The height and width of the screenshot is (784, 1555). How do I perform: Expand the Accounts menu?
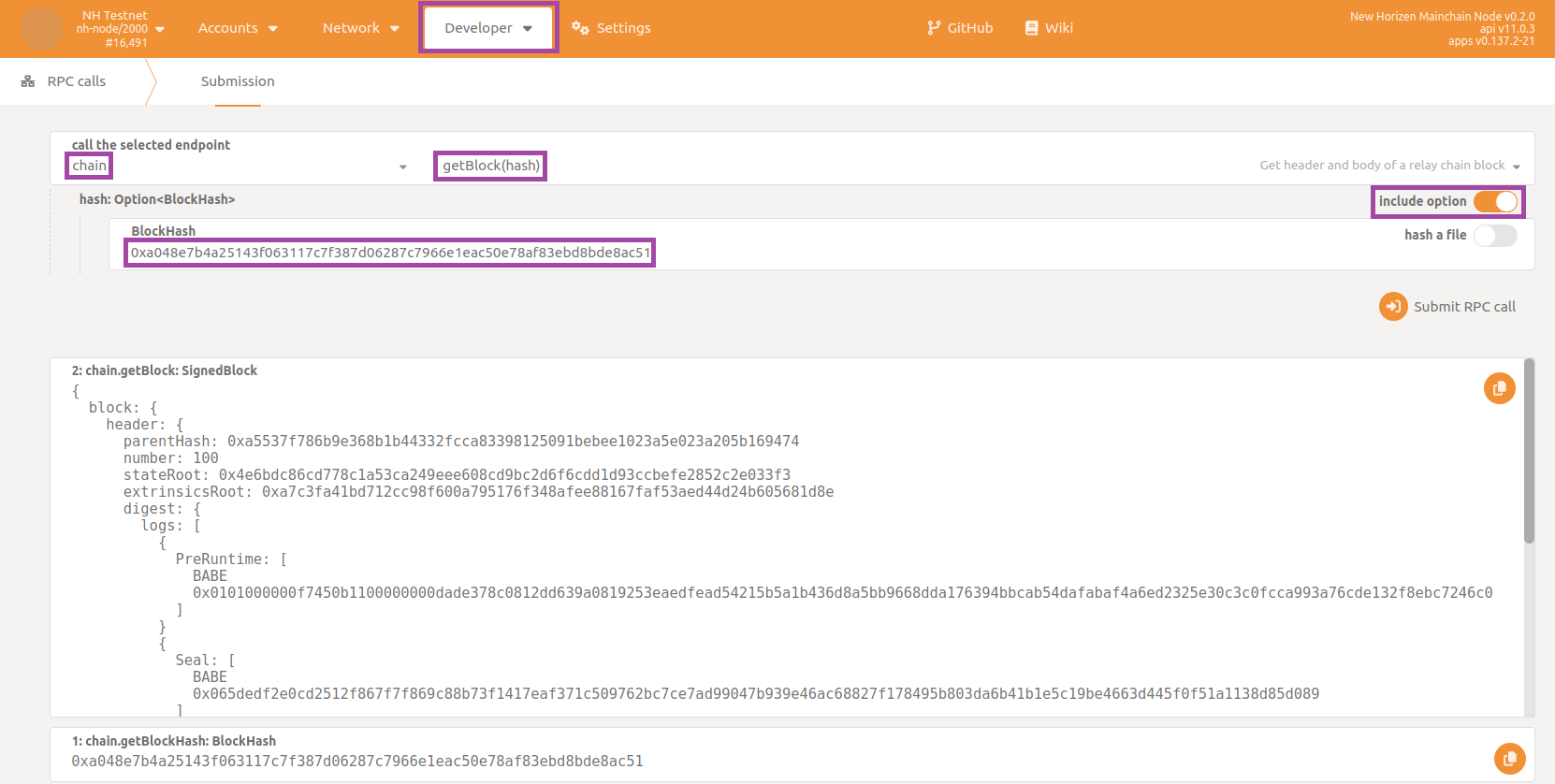click(238, 28)
